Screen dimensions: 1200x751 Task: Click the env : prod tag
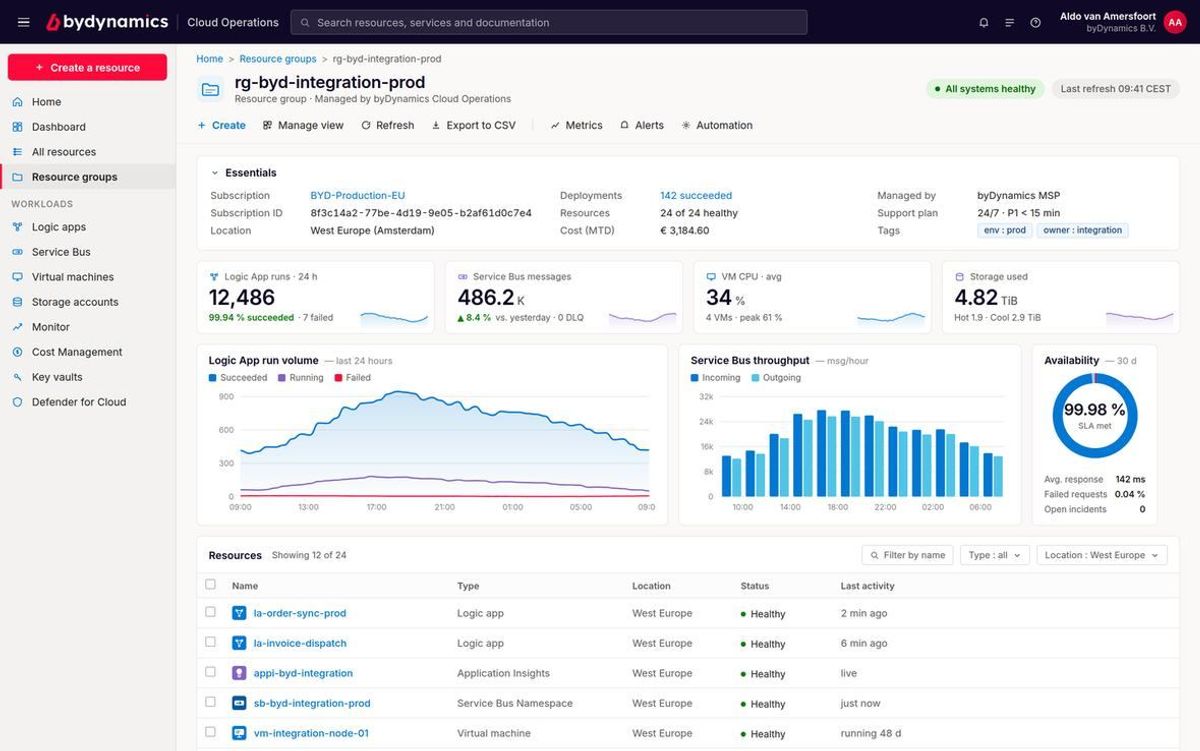coord(1005,230)
